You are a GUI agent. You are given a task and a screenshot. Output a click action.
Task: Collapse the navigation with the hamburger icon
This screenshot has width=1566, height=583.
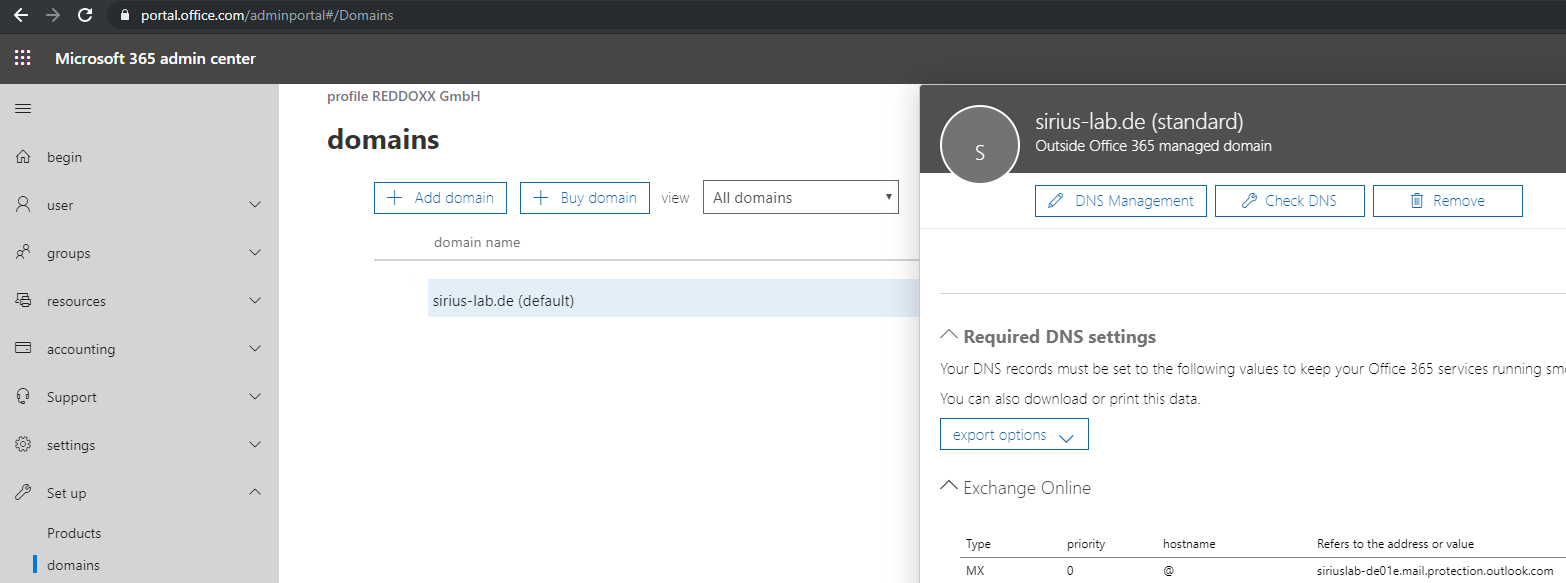22,108
